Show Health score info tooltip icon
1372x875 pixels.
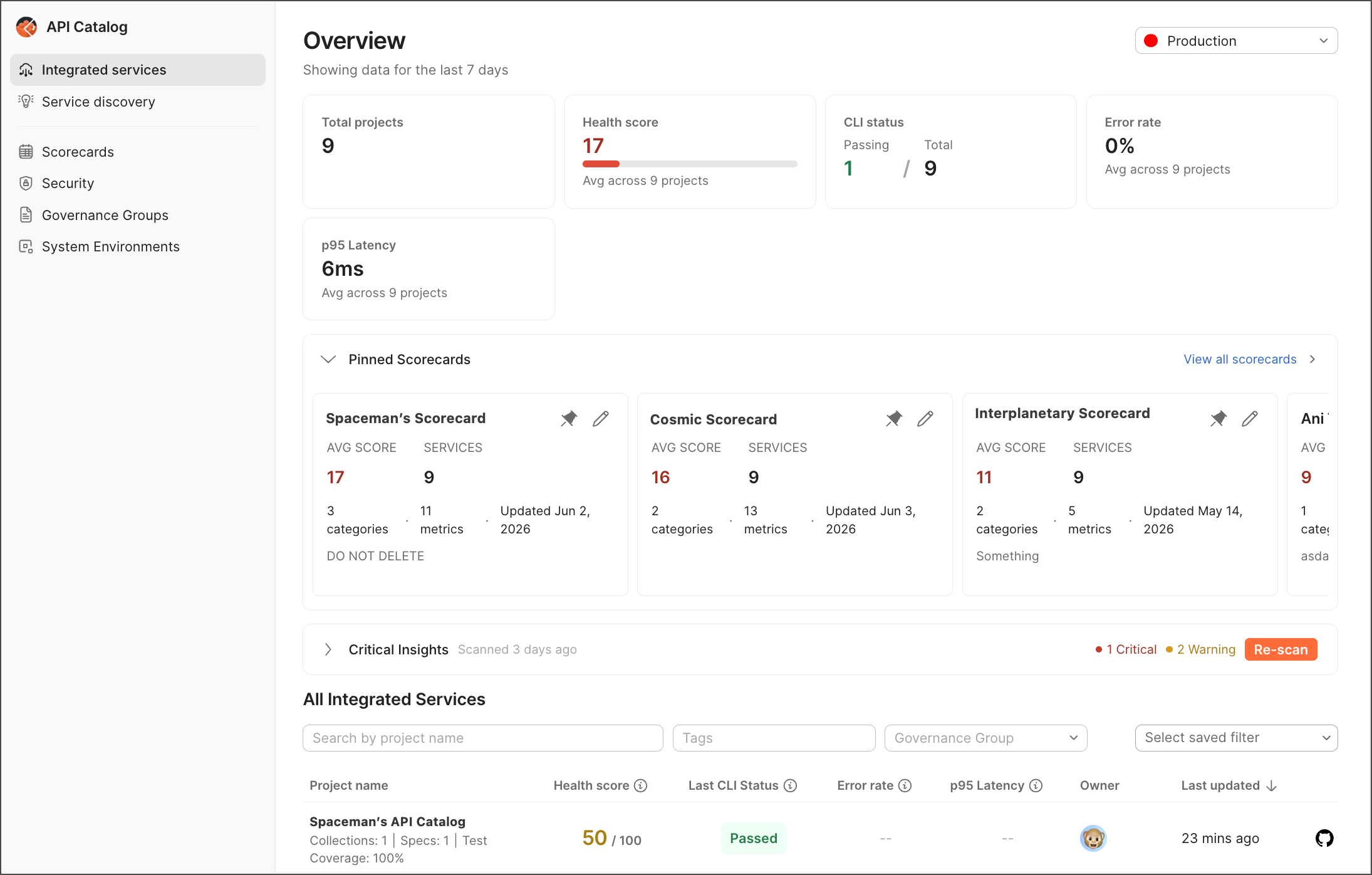point(640,785)
